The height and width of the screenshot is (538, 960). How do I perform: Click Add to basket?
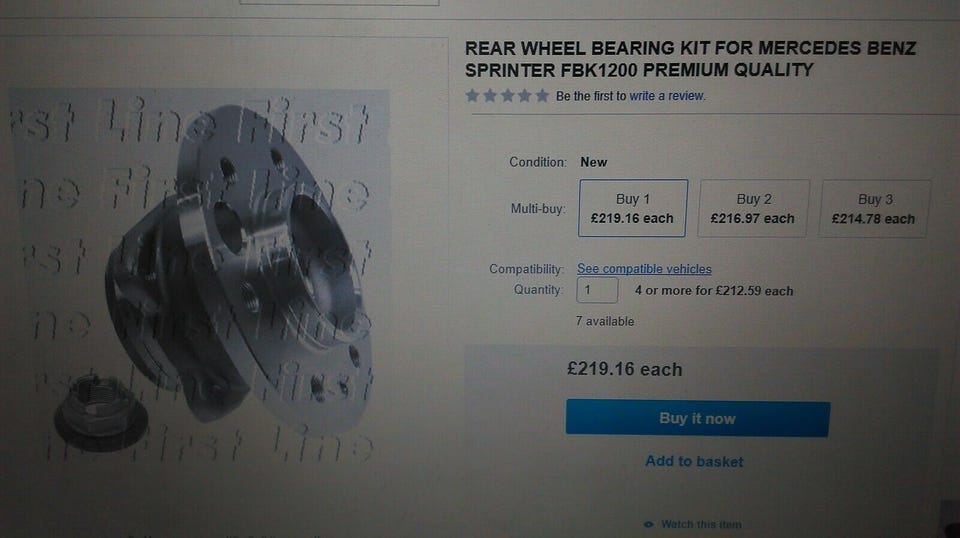694,461
